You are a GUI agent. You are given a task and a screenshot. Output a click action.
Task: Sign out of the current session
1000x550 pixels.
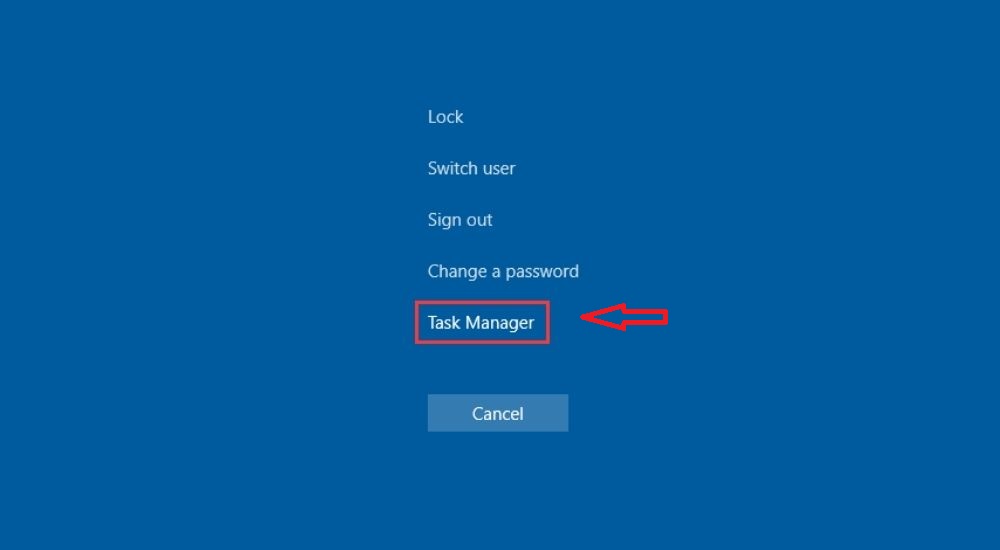[460, 220]
